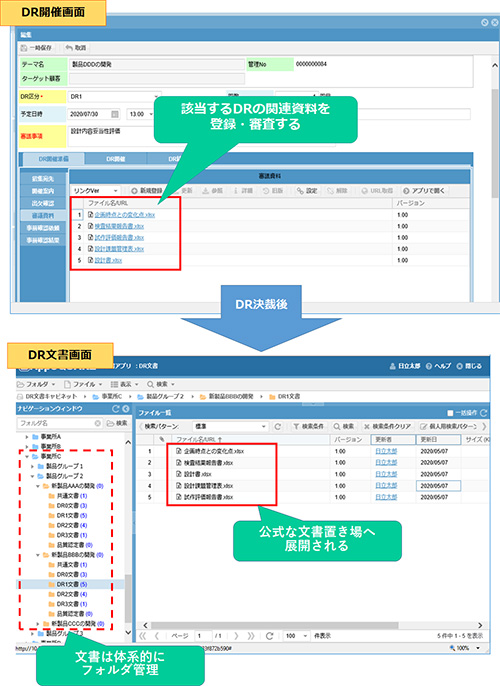Viewport: 500px width, 686px height.
Task: Toggle the 一括操作 checkbox
Action: tap(450, 413)
